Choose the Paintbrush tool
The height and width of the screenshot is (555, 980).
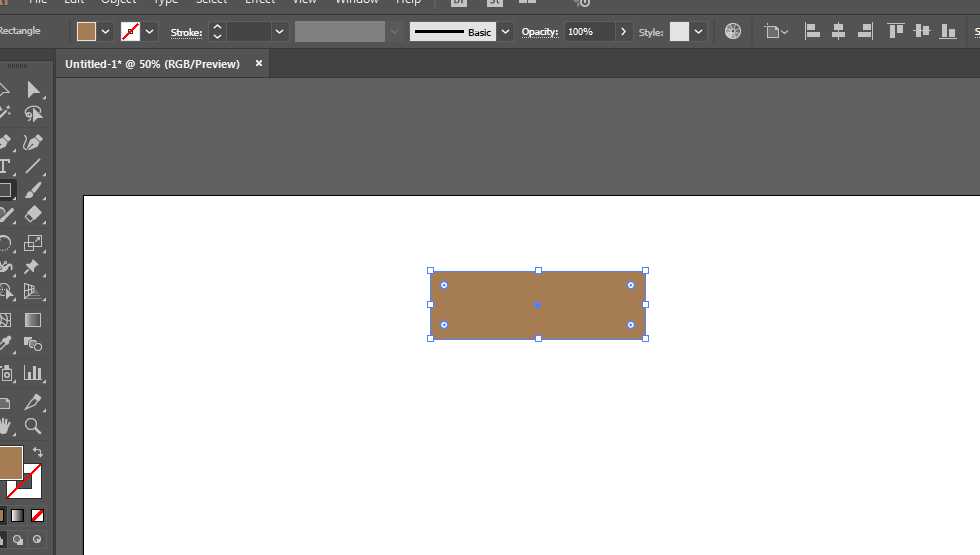coord(33,191)
